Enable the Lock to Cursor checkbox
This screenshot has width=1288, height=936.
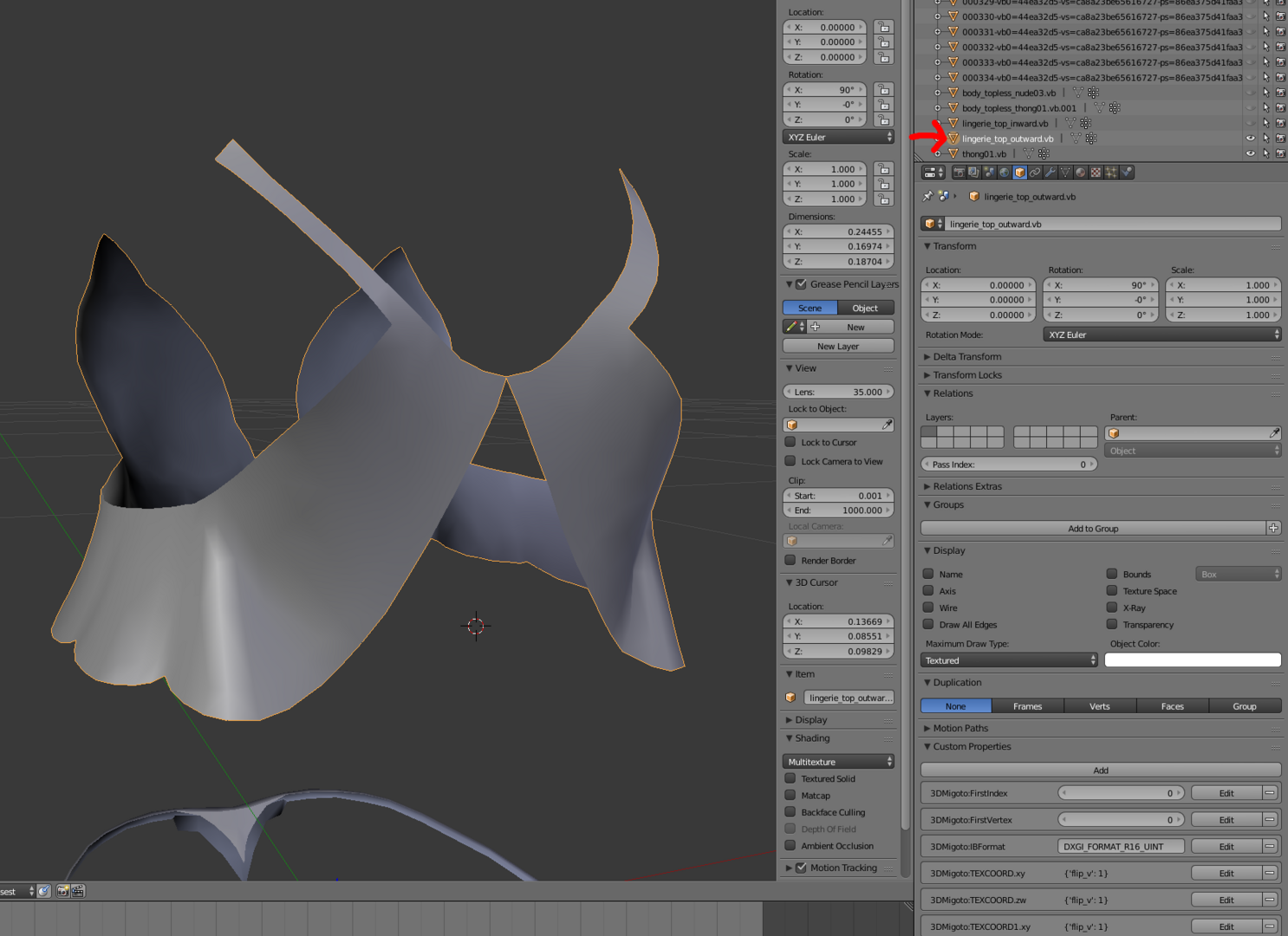coord(790,442)
